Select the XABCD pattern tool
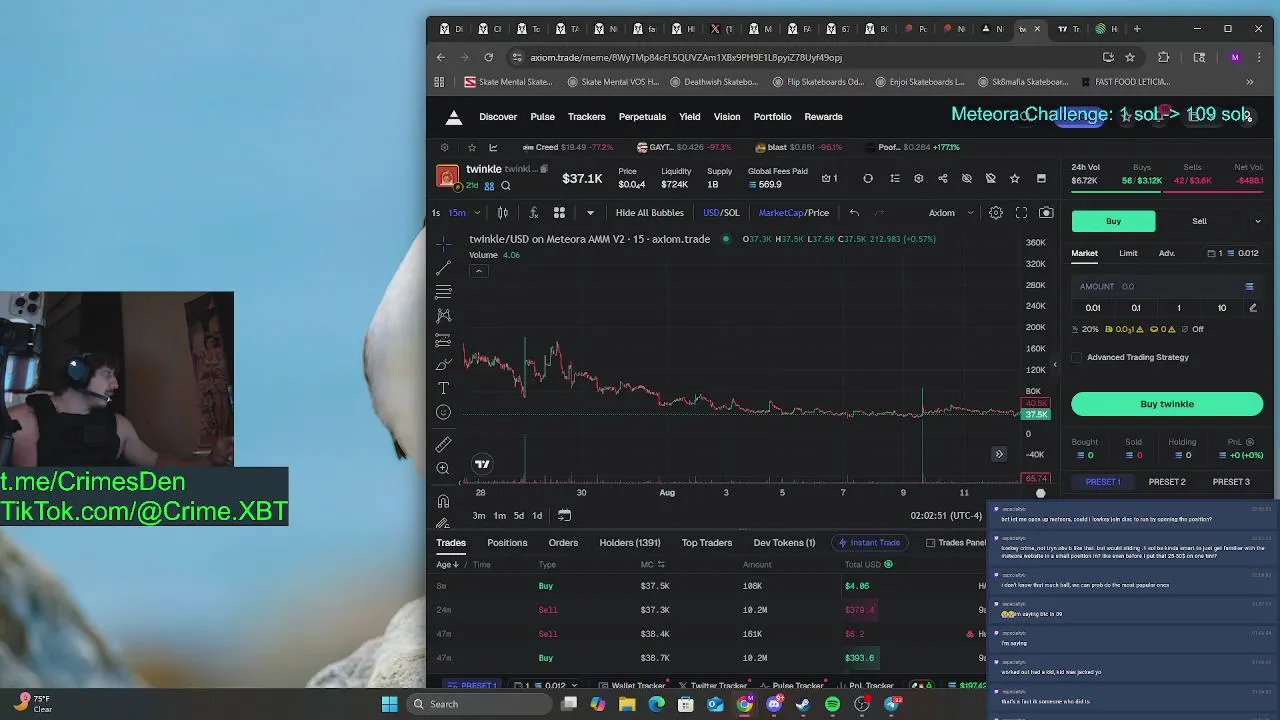 click(x=444, y=316)
